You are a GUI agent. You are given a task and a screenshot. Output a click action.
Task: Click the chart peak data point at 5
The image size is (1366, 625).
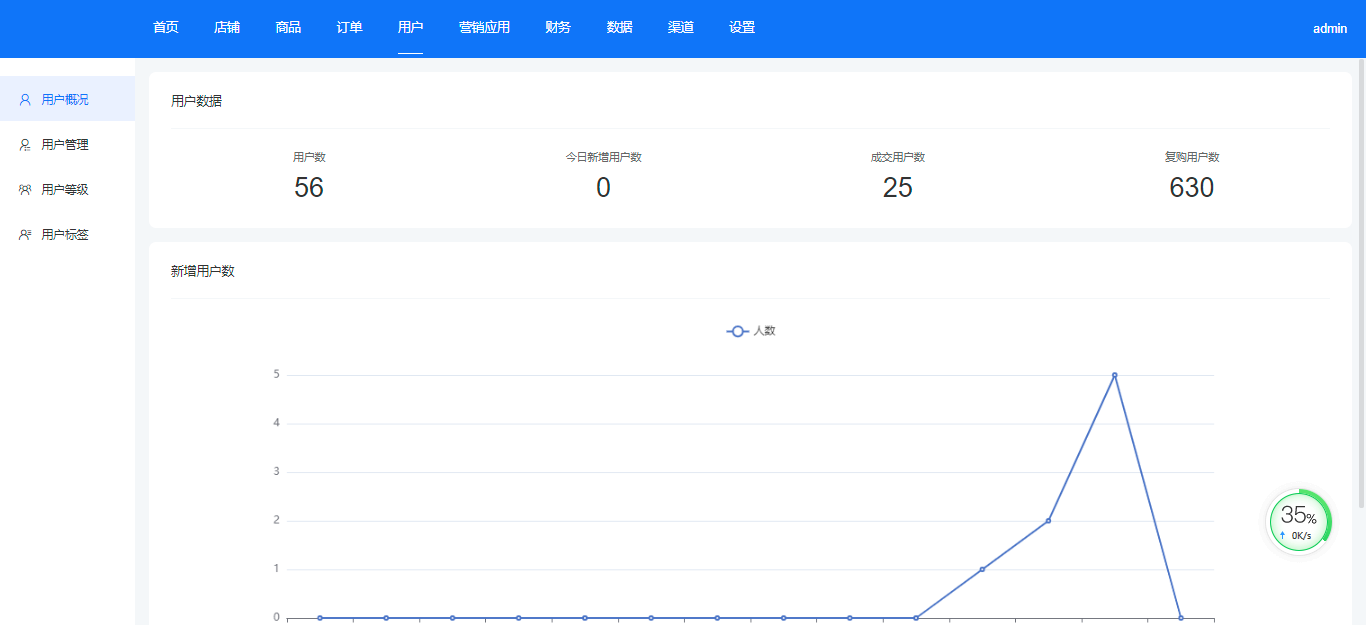(1114, 375)
